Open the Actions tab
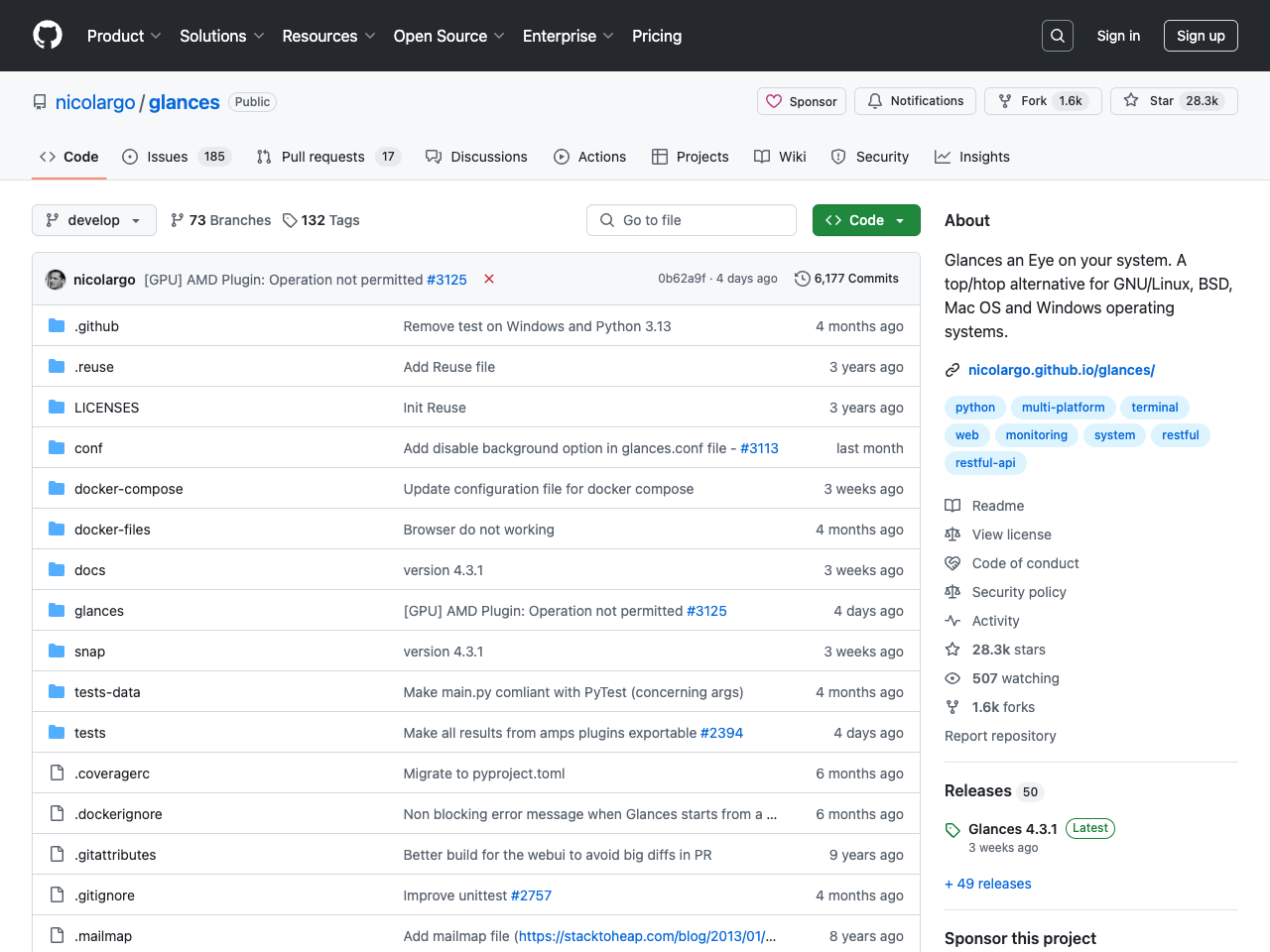The height and width of the screenshot is (952, 1270). pos(589,157)
